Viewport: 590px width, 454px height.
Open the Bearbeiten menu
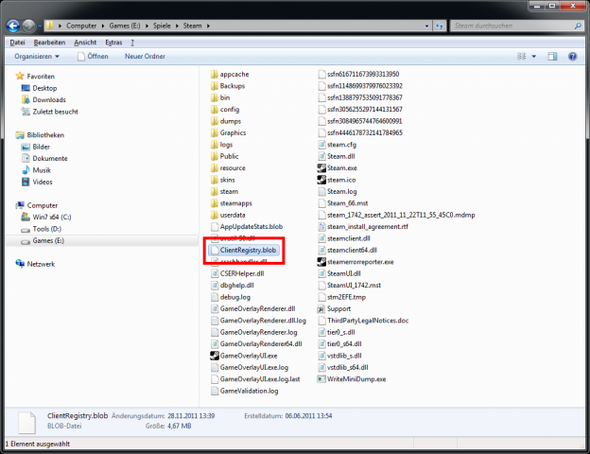[49, 43]
